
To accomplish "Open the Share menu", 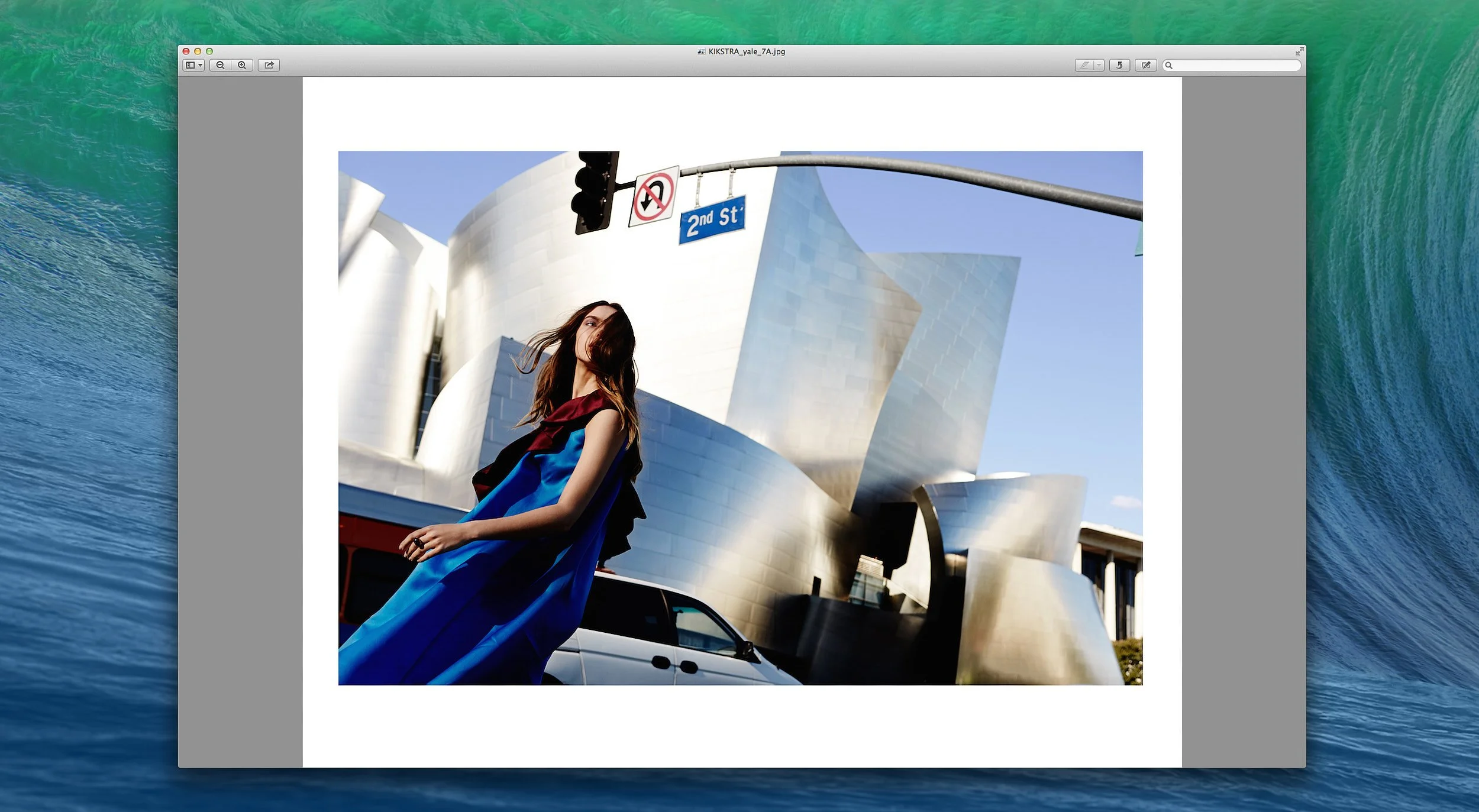I will pyautogui.click(x=269, y=65).
